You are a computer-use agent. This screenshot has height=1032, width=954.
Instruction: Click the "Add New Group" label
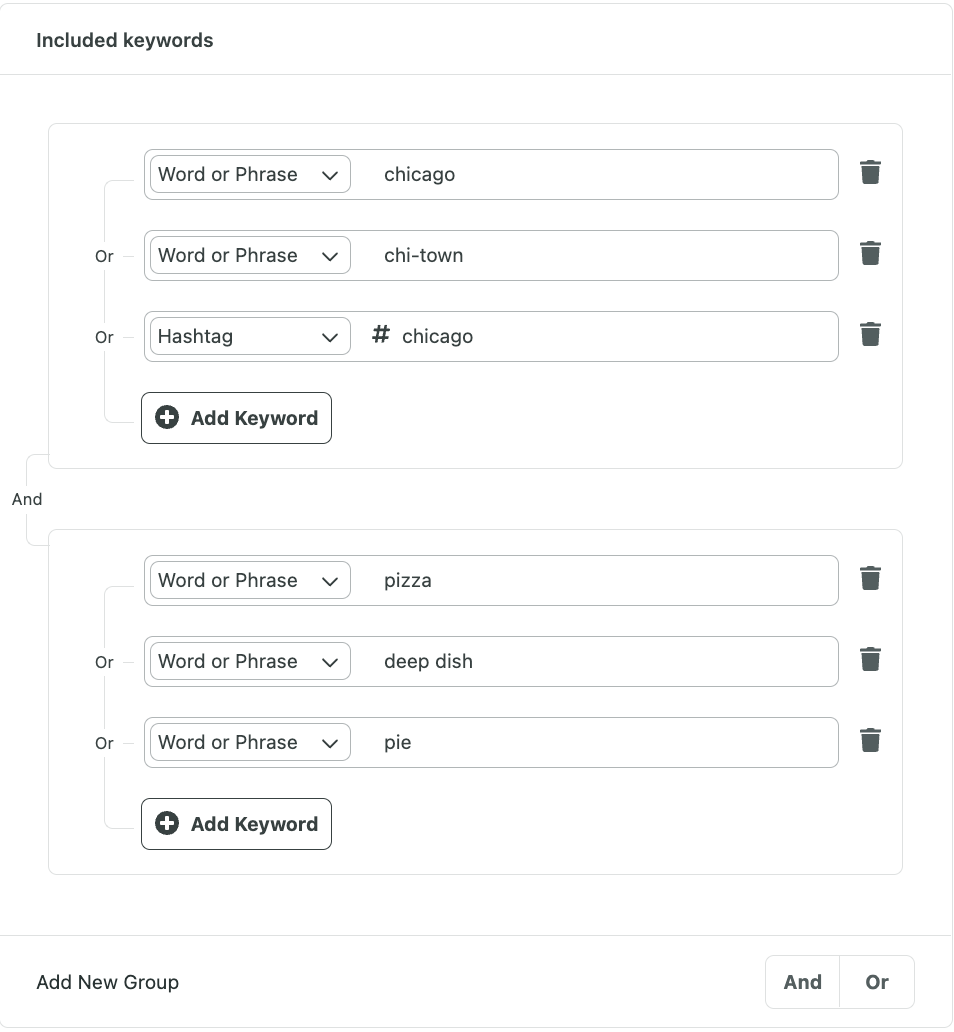(x=107, y=981)
